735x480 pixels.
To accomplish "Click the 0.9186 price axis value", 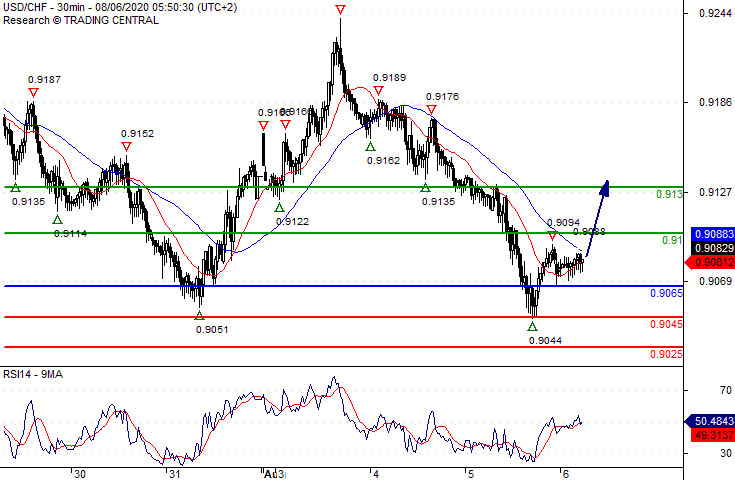I will point(715,102).
